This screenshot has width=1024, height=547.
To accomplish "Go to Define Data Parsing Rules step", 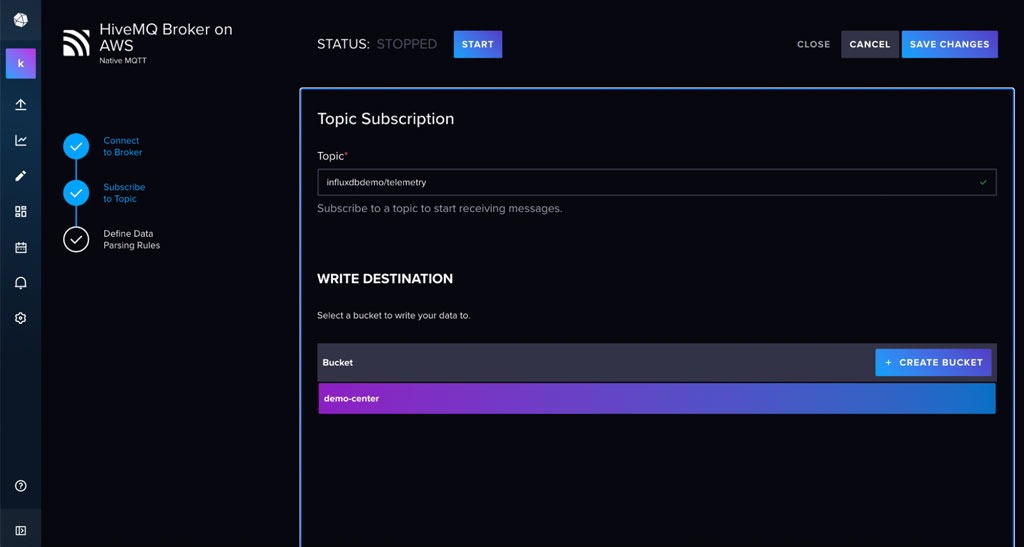I will pos(131,240).
